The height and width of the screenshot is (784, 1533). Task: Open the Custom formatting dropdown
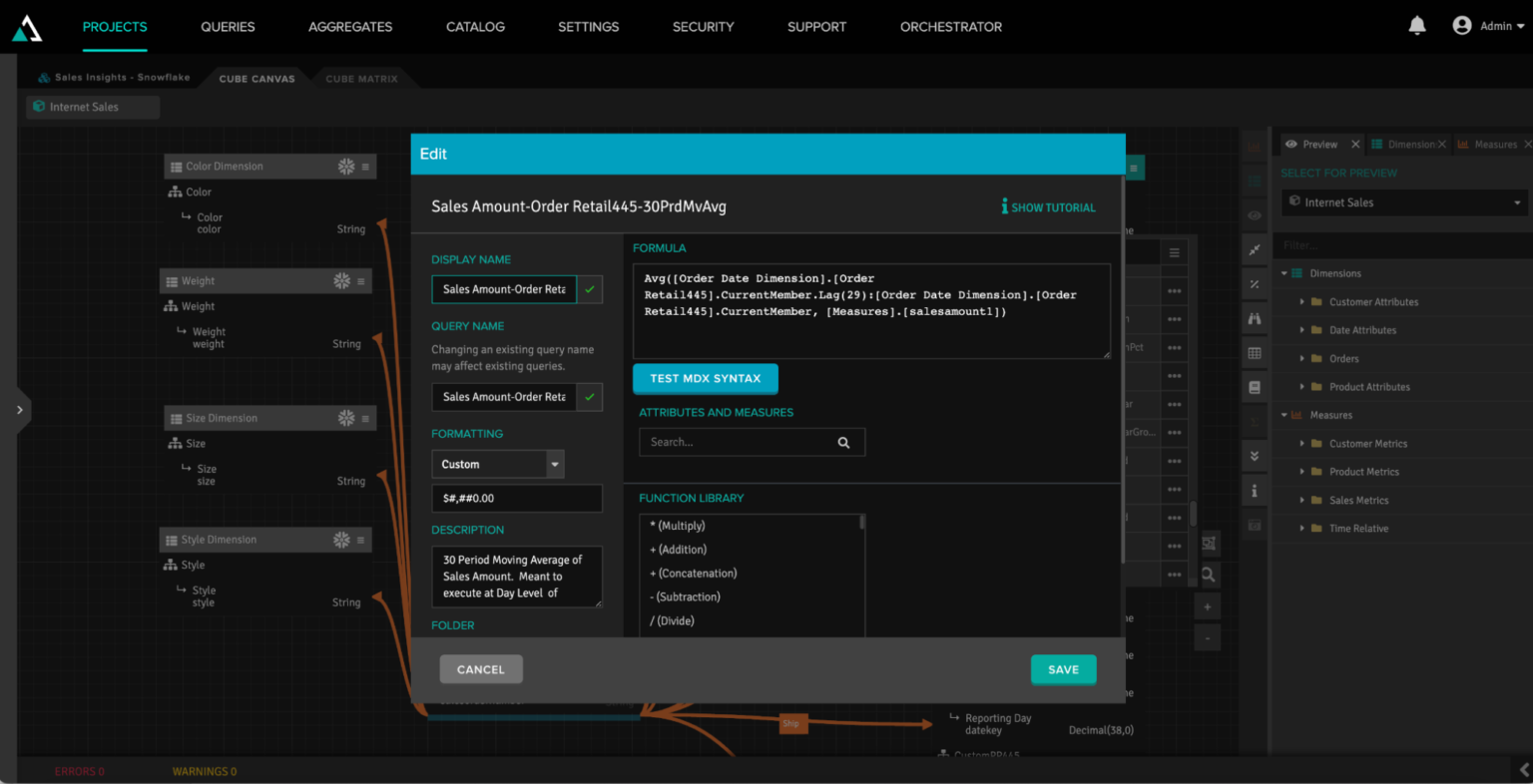coord(498,464)
